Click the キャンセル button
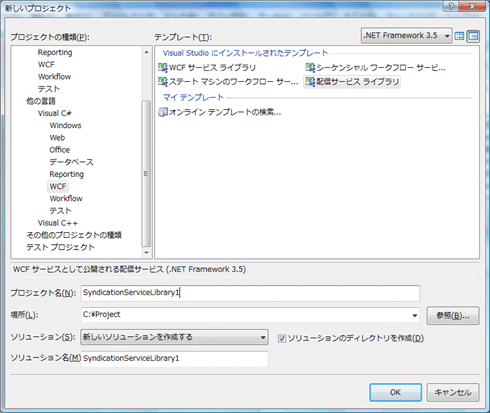 coord(453,392)
